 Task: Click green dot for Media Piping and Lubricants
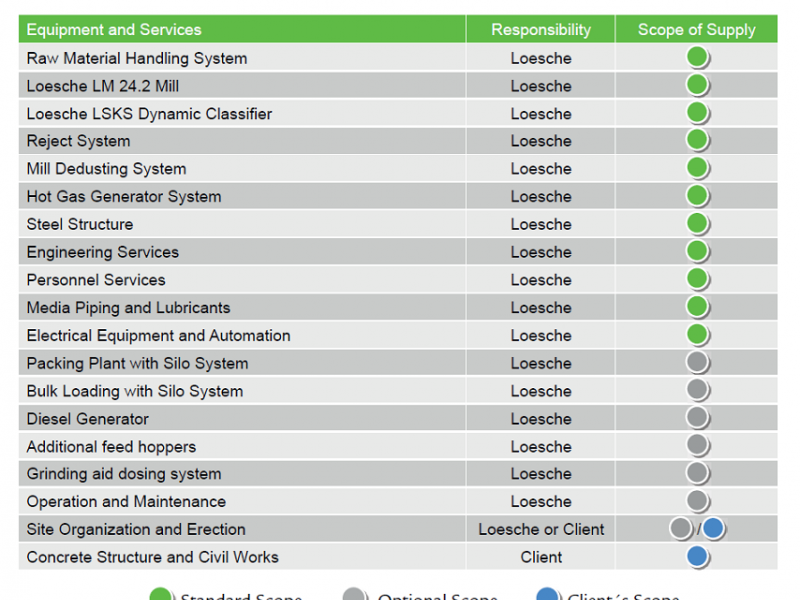coord(697,307)
